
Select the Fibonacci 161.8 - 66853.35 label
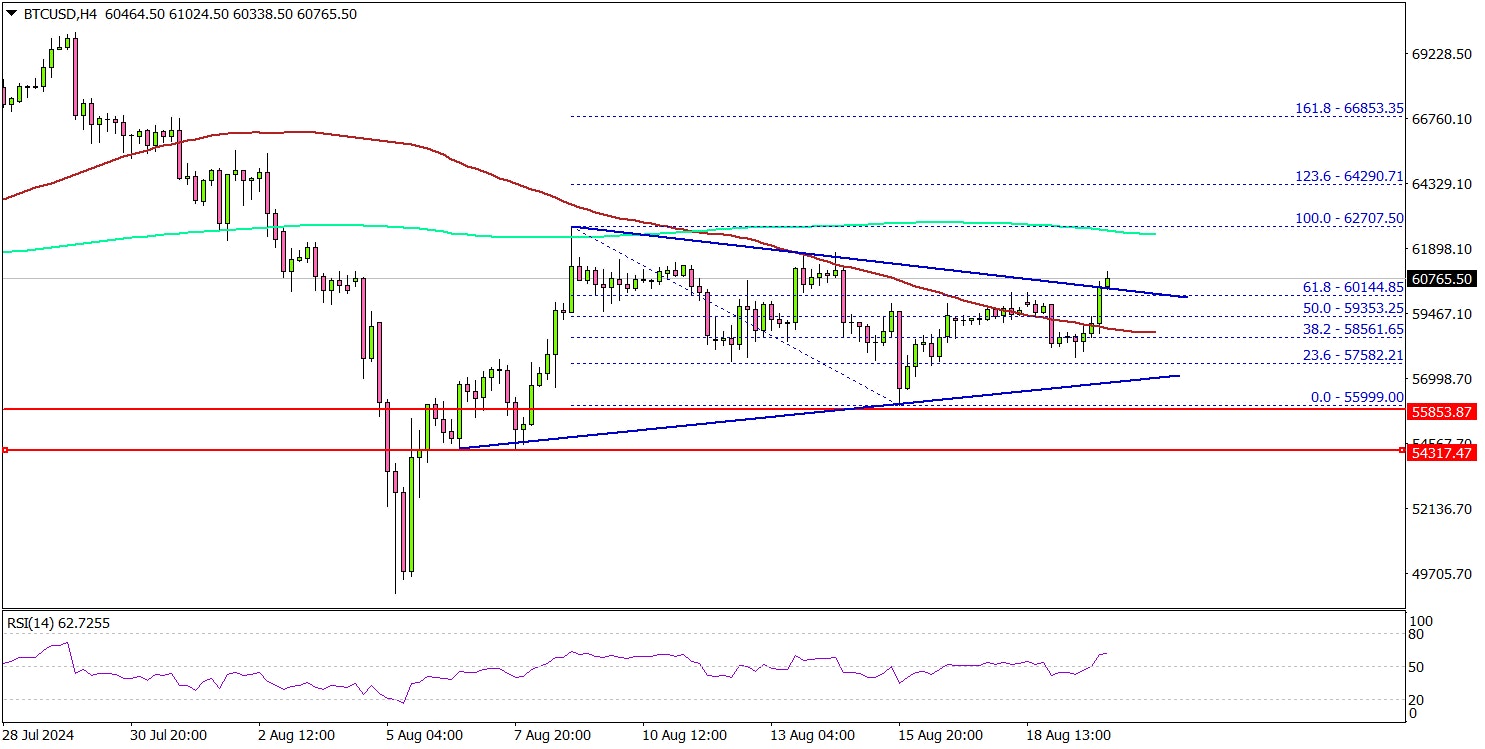[x=1348, y=108]
